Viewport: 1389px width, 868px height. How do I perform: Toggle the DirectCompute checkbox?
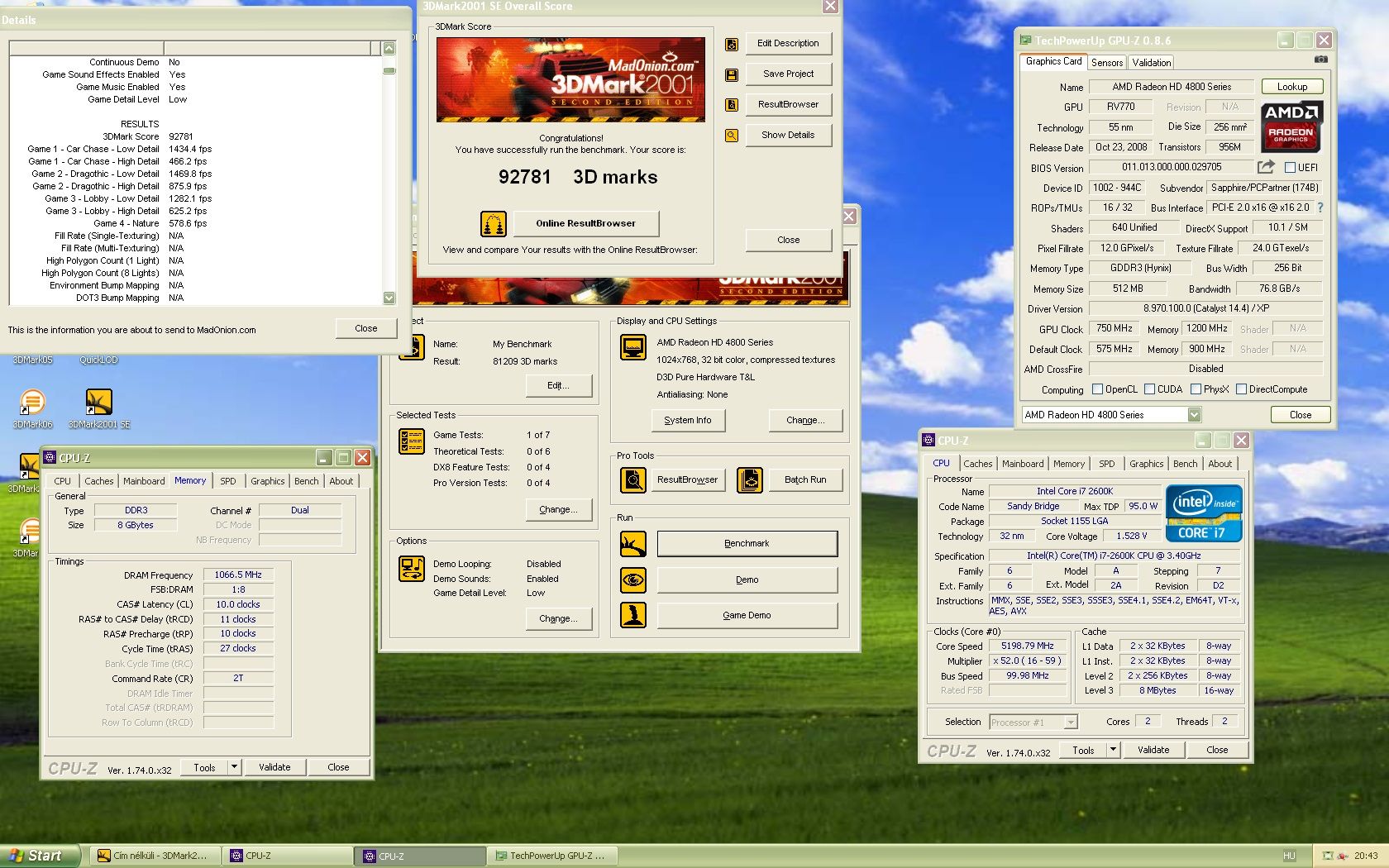[x=1241, y=389]
